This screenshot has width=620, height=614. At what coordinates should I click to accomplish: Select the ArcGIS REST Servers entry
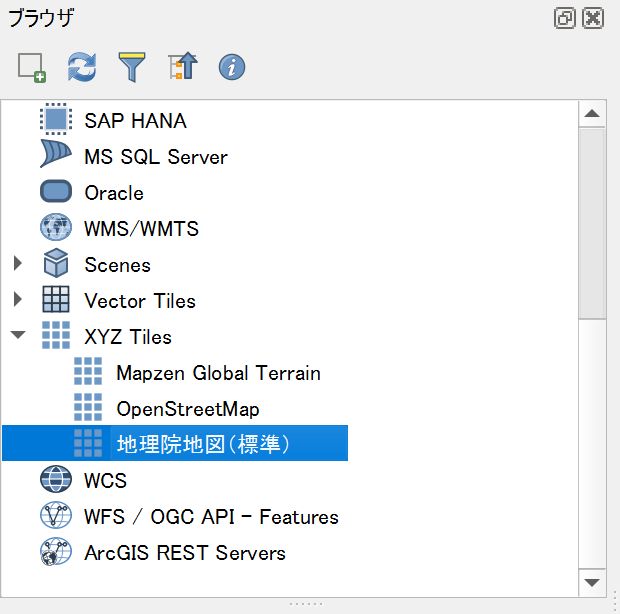point(185,553)
